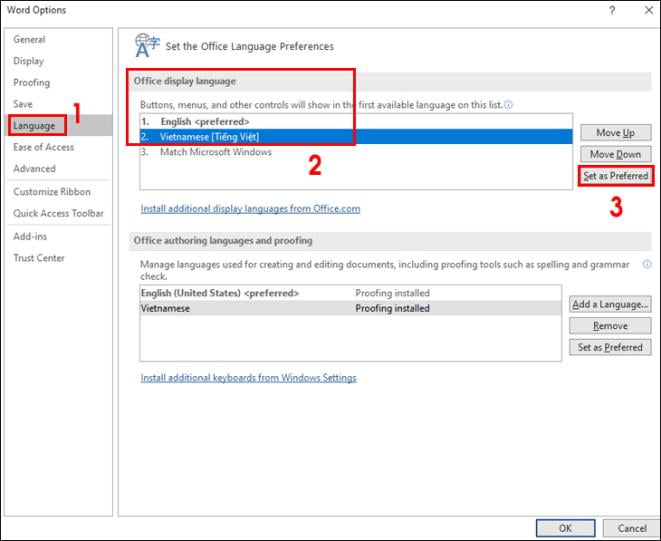The height and width of the screenshot is (541, 661).
Task: Click info icon beside authoring languages description
Action: (647, 264)
